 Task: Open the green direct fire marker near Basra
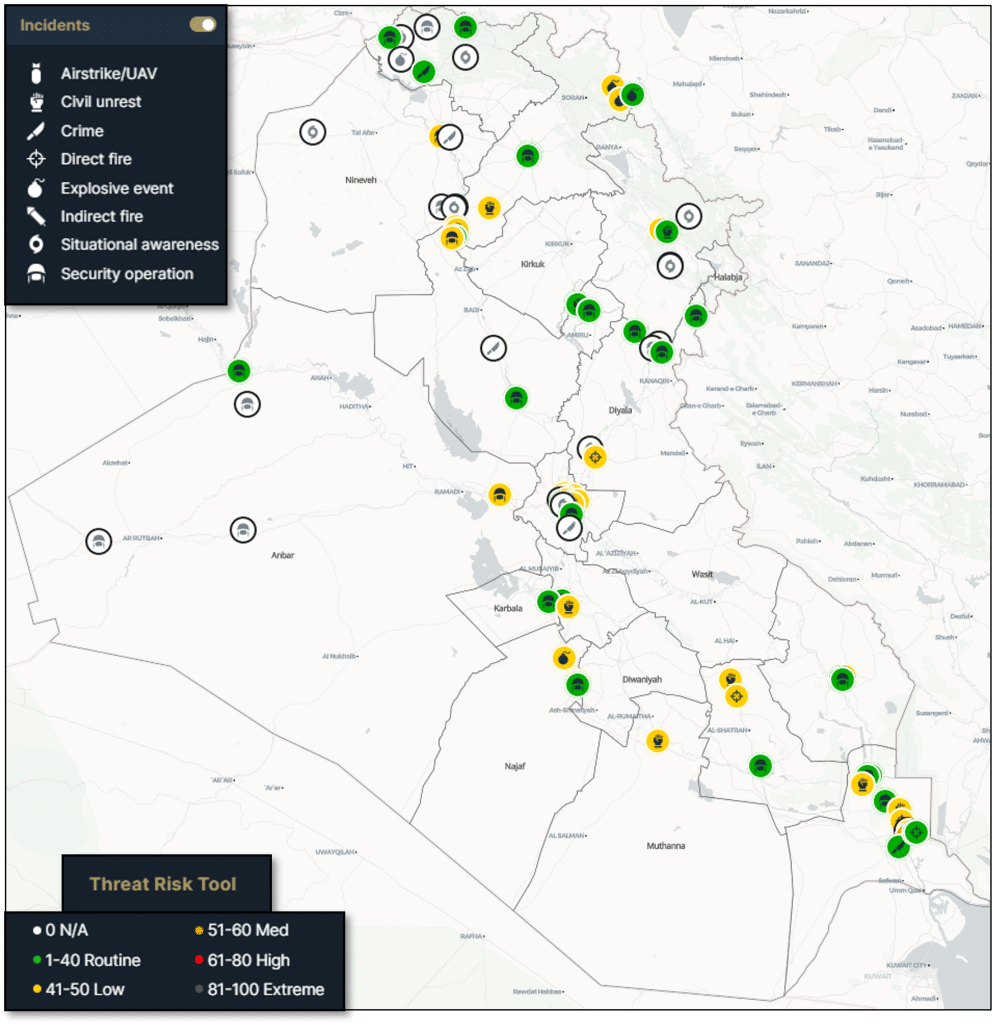[x=916, y=832]
